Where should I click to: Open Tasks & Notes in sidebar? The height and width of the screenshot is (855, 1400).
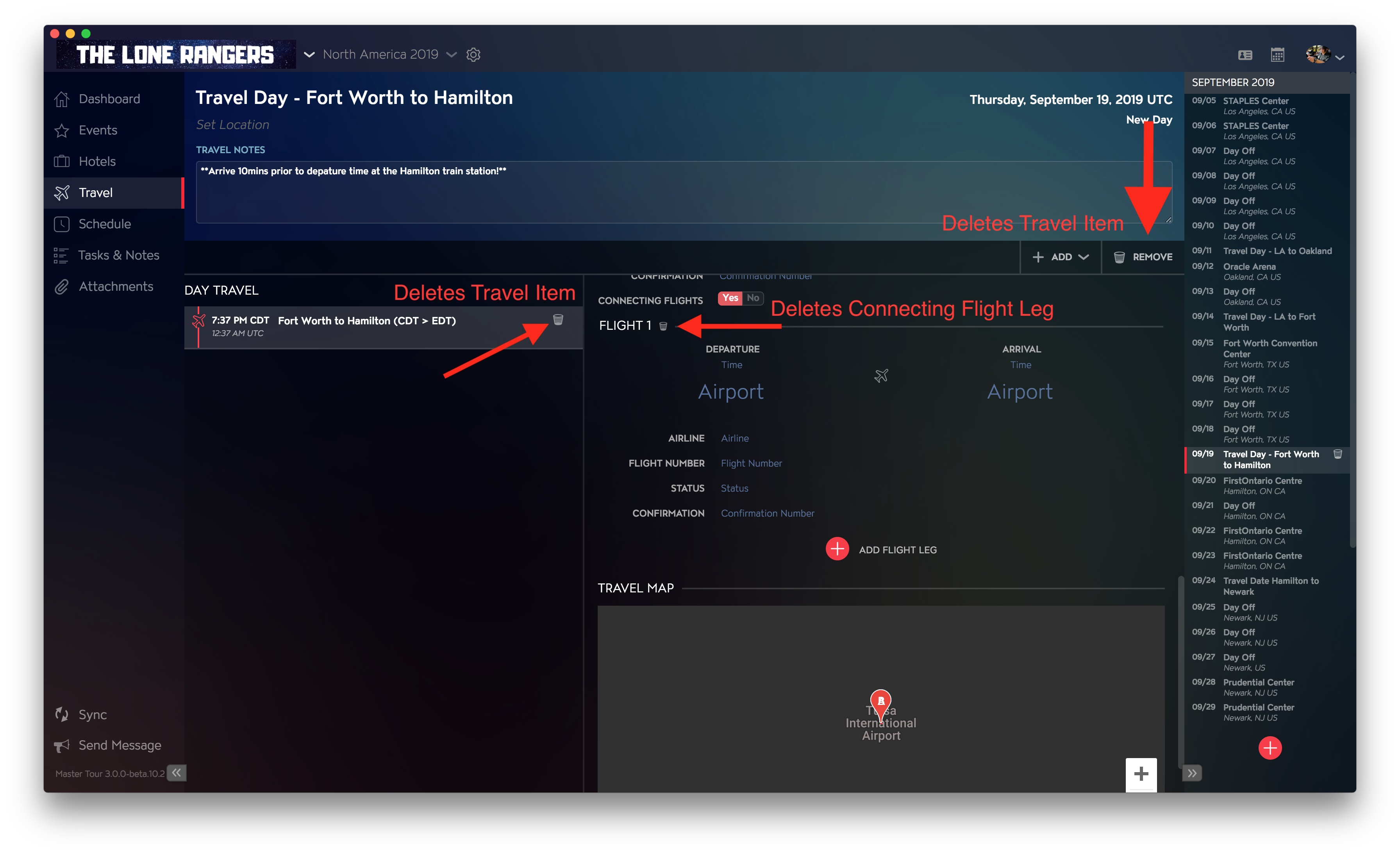pos(114,255)
